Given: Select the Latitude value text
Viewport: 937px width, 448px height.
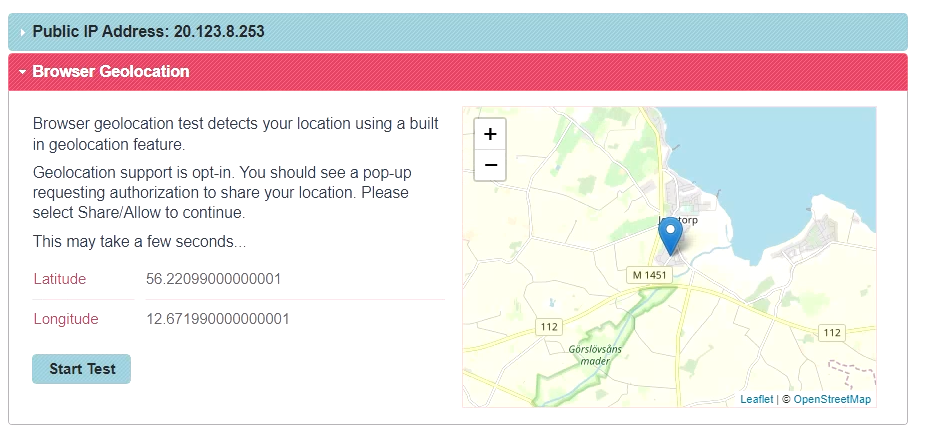Looking at the screenshot, I should point(213,279).
